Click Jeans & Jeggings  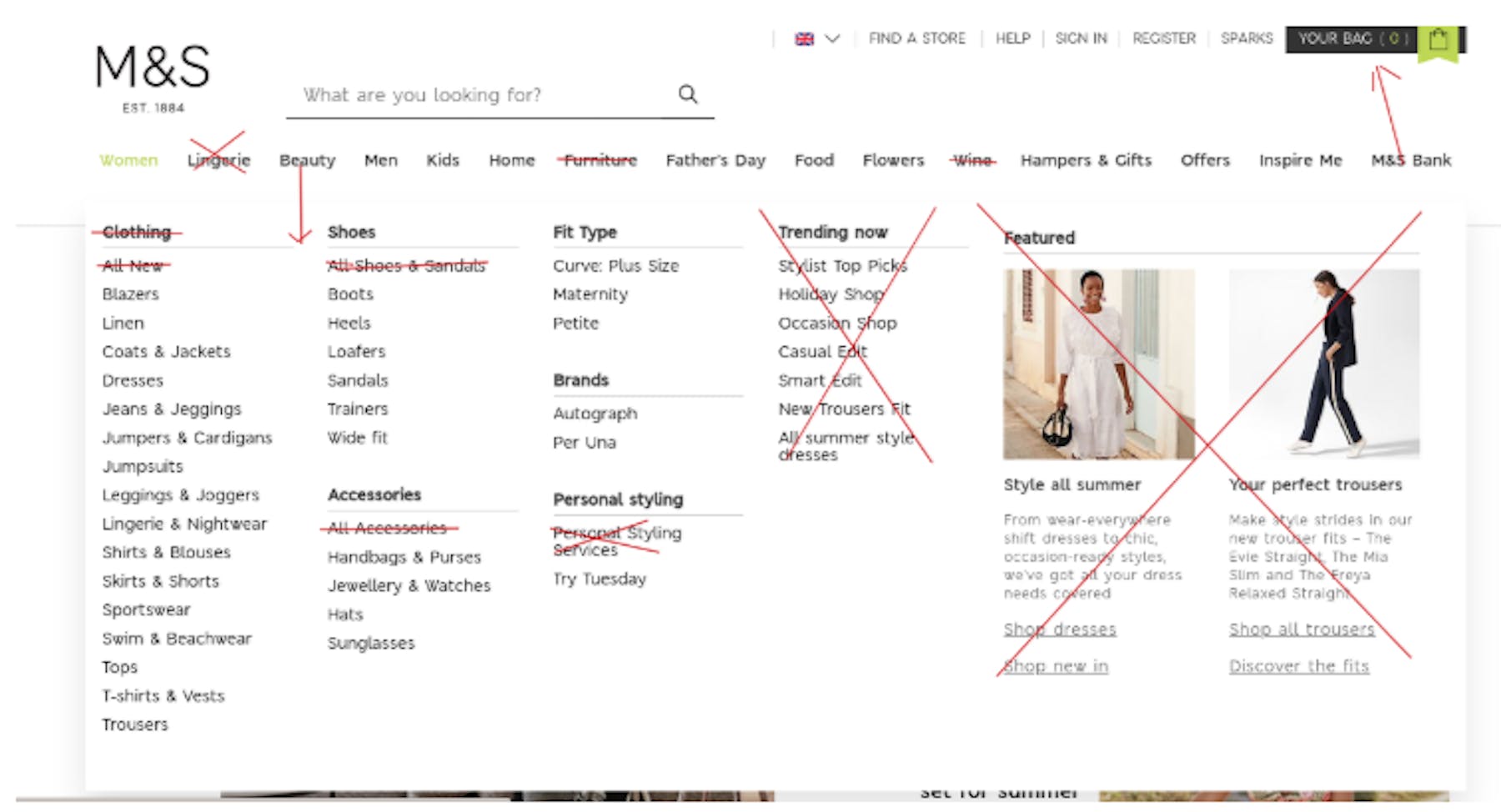(x=171, y=409)
